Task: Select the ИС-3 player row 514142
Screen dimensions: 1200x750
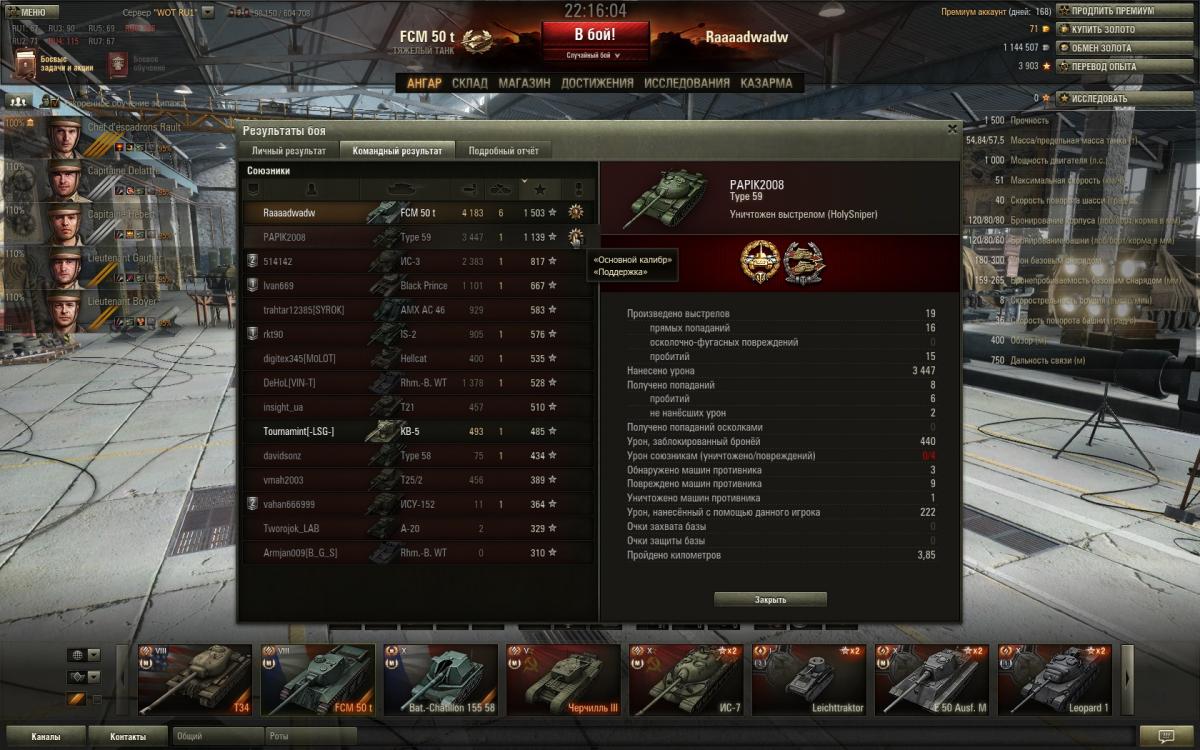Action: (418, 261)
